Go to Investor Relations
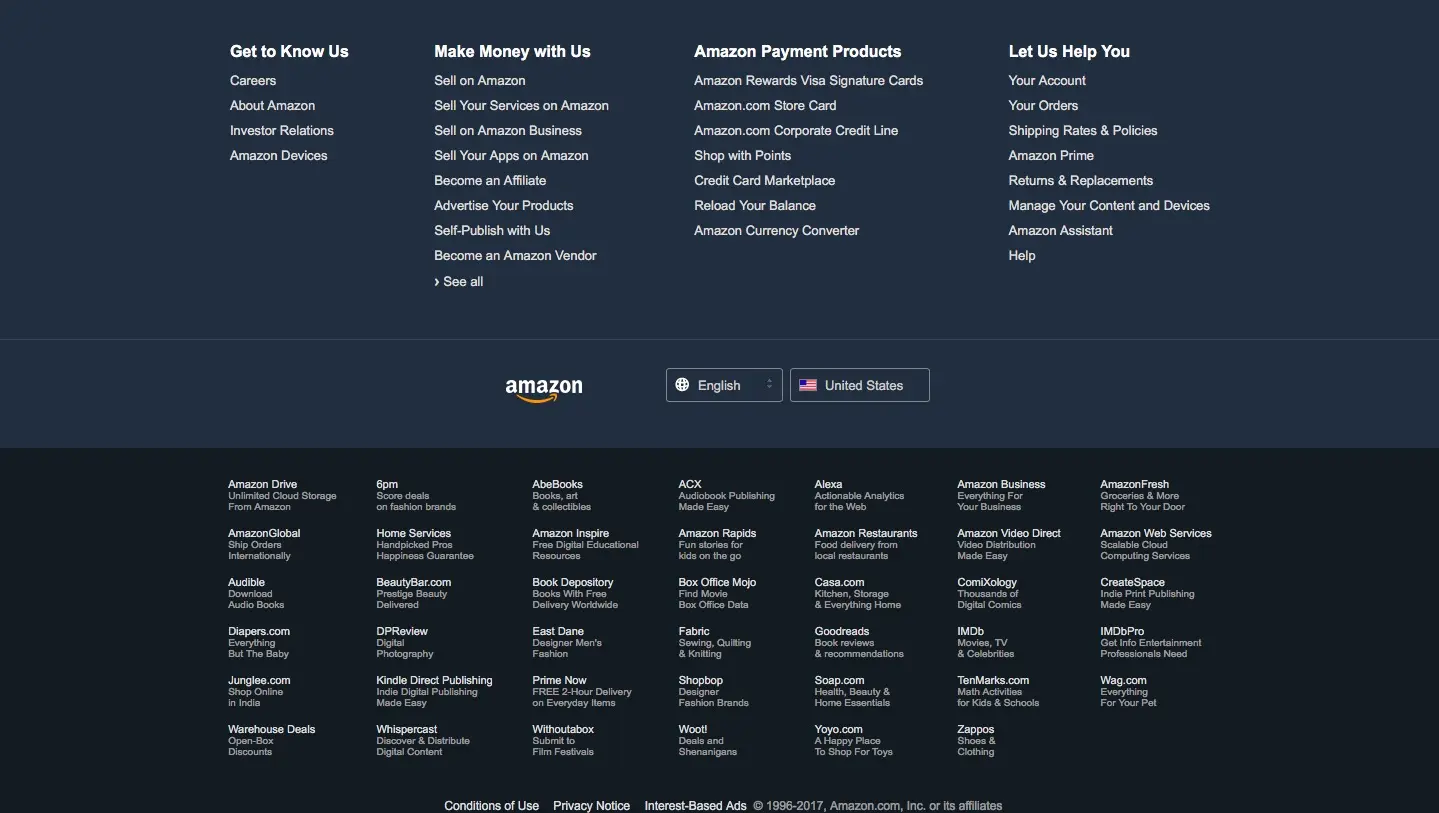 [282, 131]
